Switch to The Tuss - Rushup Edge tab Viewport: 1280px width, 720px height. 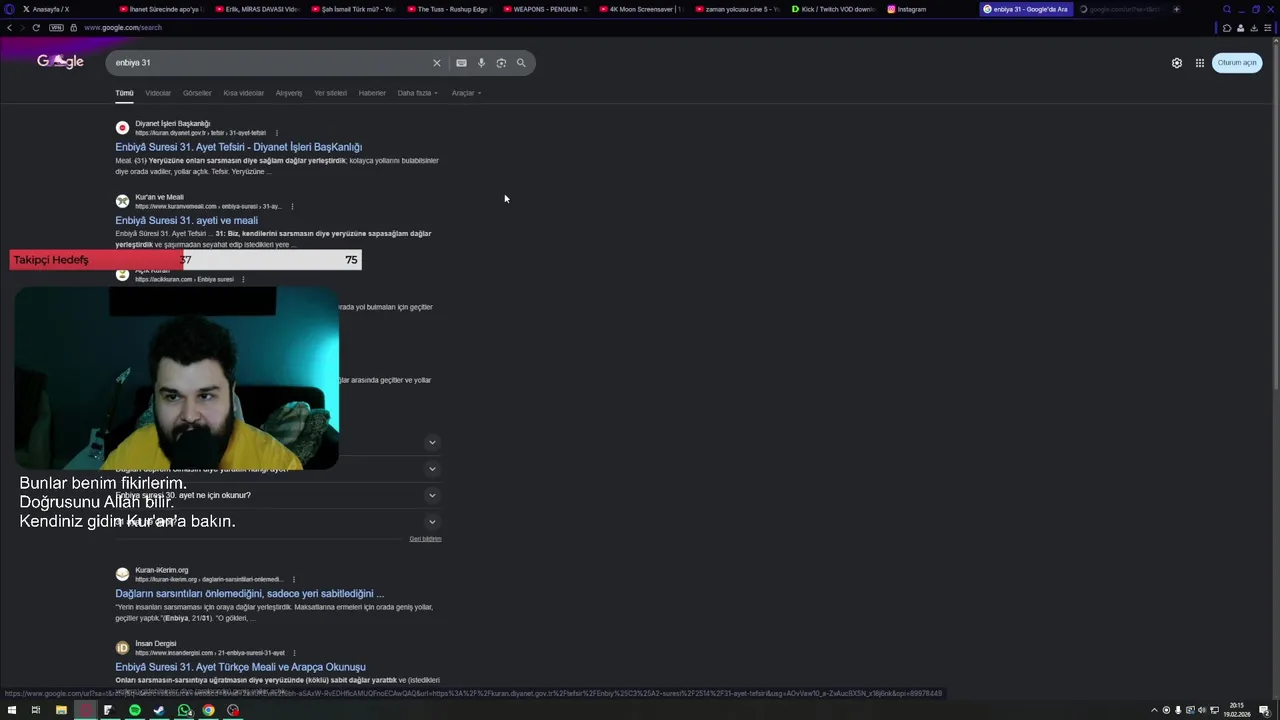point(448,9)
